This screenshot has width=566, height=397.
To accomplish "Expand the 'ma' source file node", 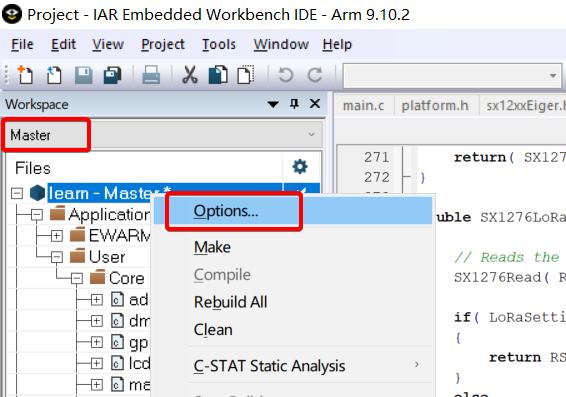I will [x=97, y=385].
